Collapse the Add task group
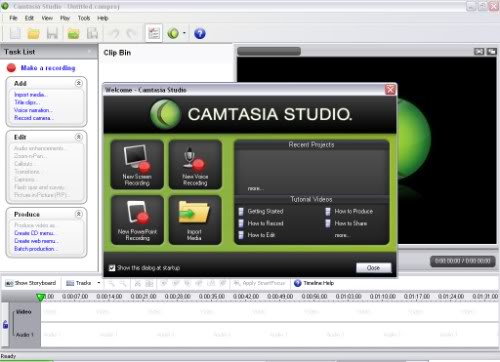 tap(78, 83)
